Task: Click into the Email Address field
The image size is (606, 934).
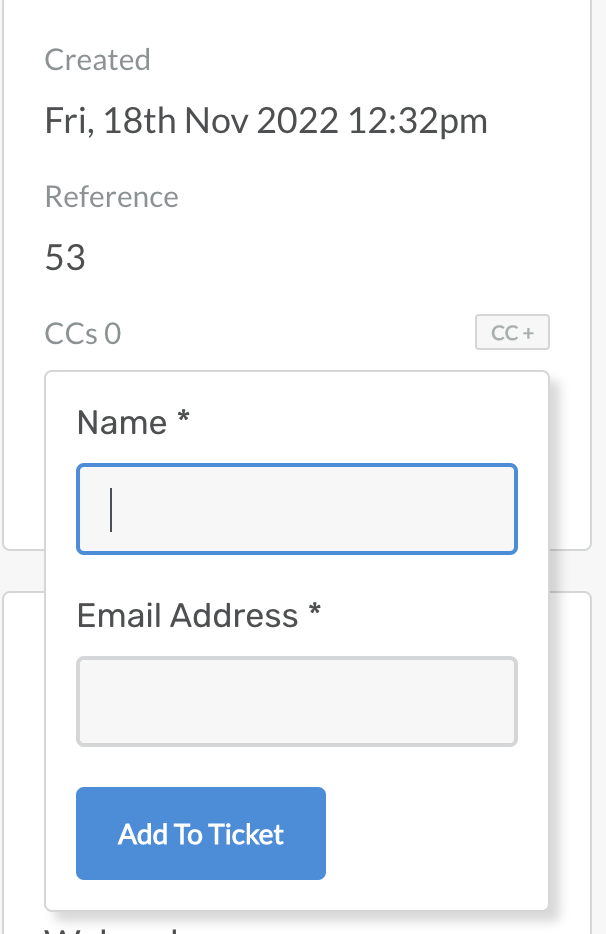Action: pyautogui.click(x=297, y=701)
